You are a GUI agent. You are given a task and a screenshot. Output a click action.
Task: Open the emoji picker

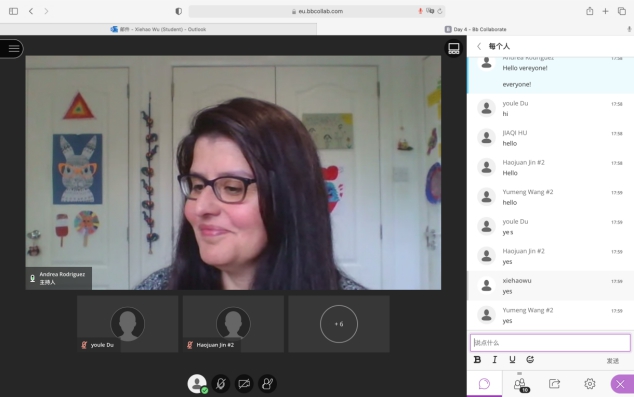(x=530, y=359)
